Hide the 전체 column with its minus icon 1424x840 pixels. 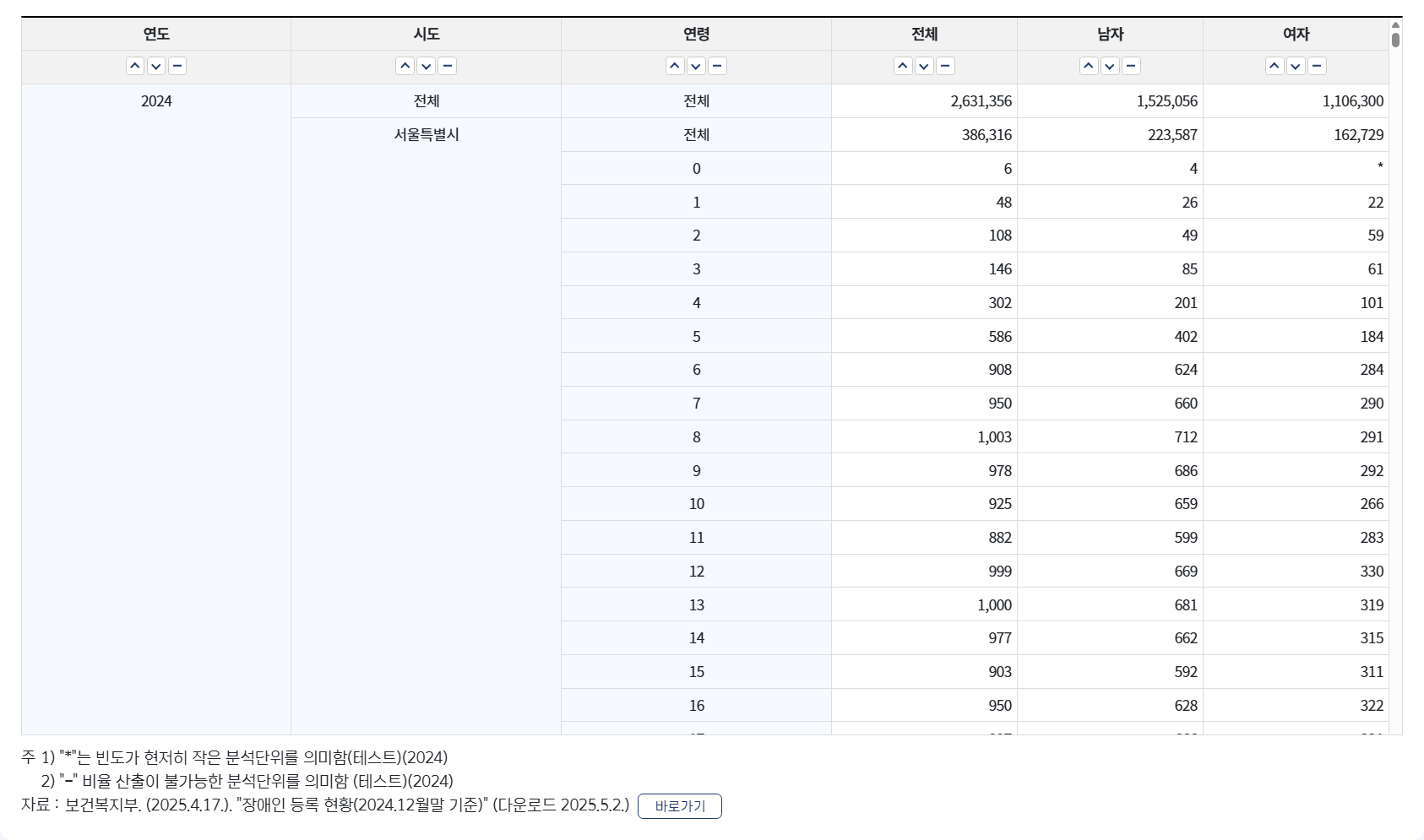pyautogui.click(x=945, y=66)
